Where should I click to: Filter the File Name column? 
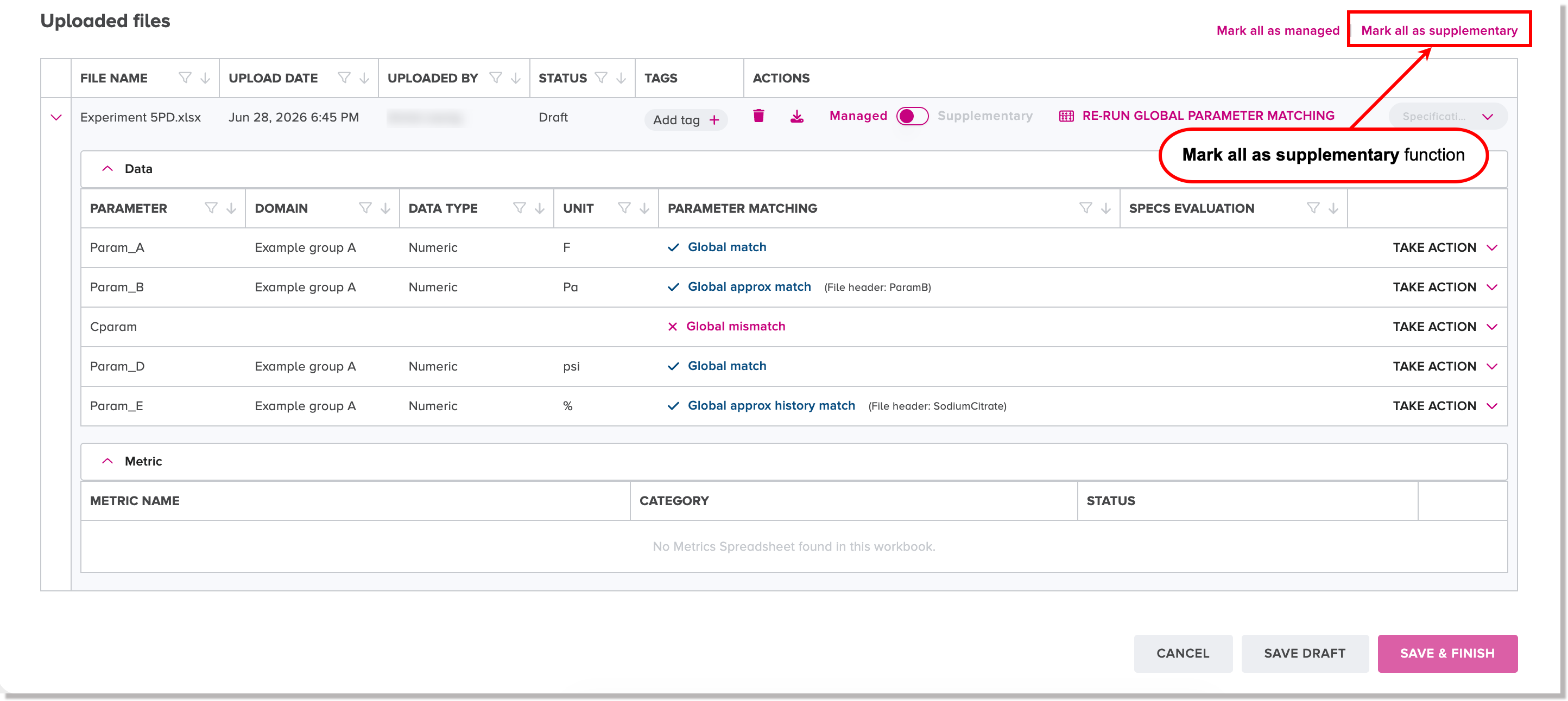coord(185,78)
